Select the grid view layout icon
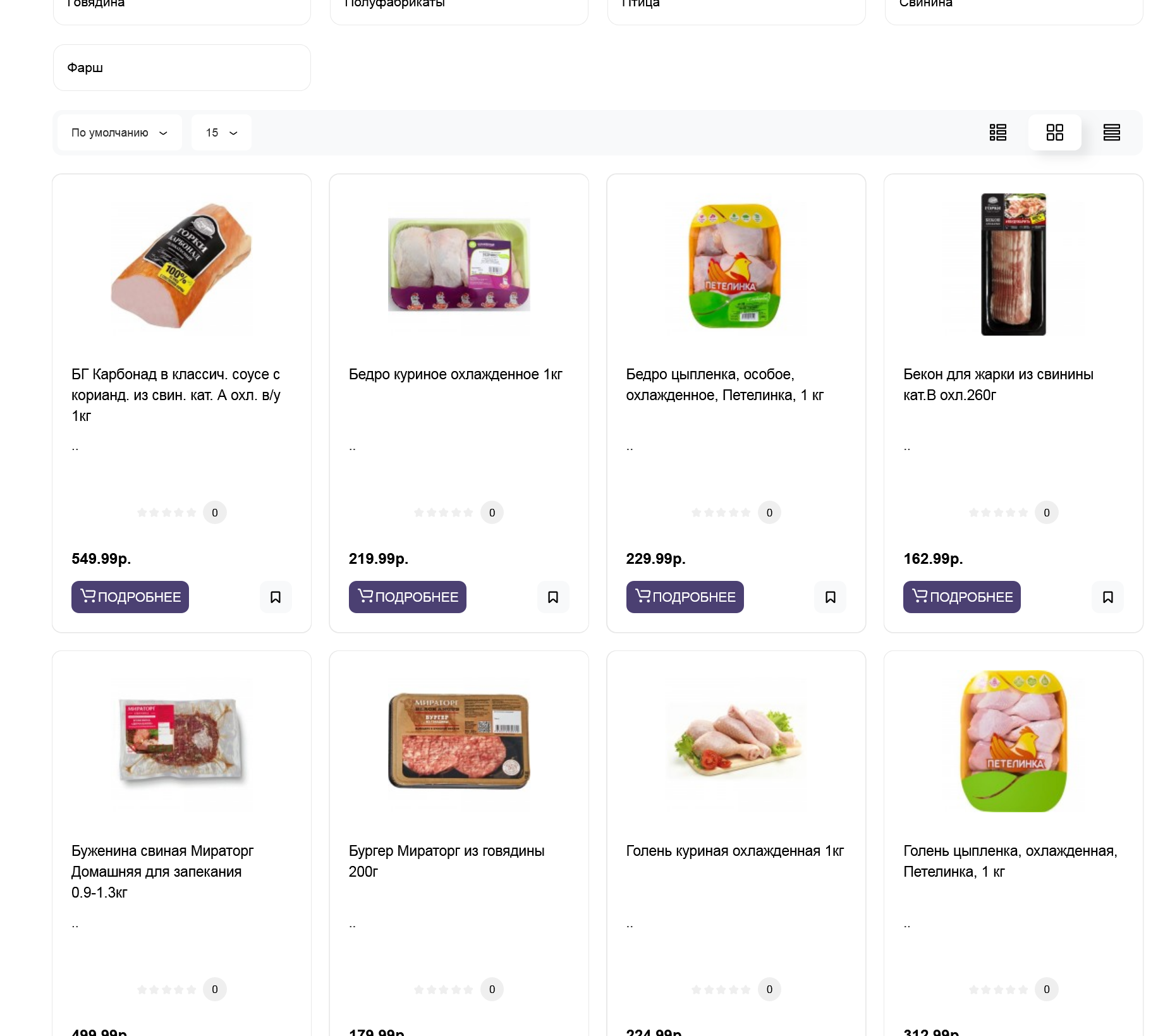The width and height of the screenshot is (1170, 1036). tap(1054, 133)
